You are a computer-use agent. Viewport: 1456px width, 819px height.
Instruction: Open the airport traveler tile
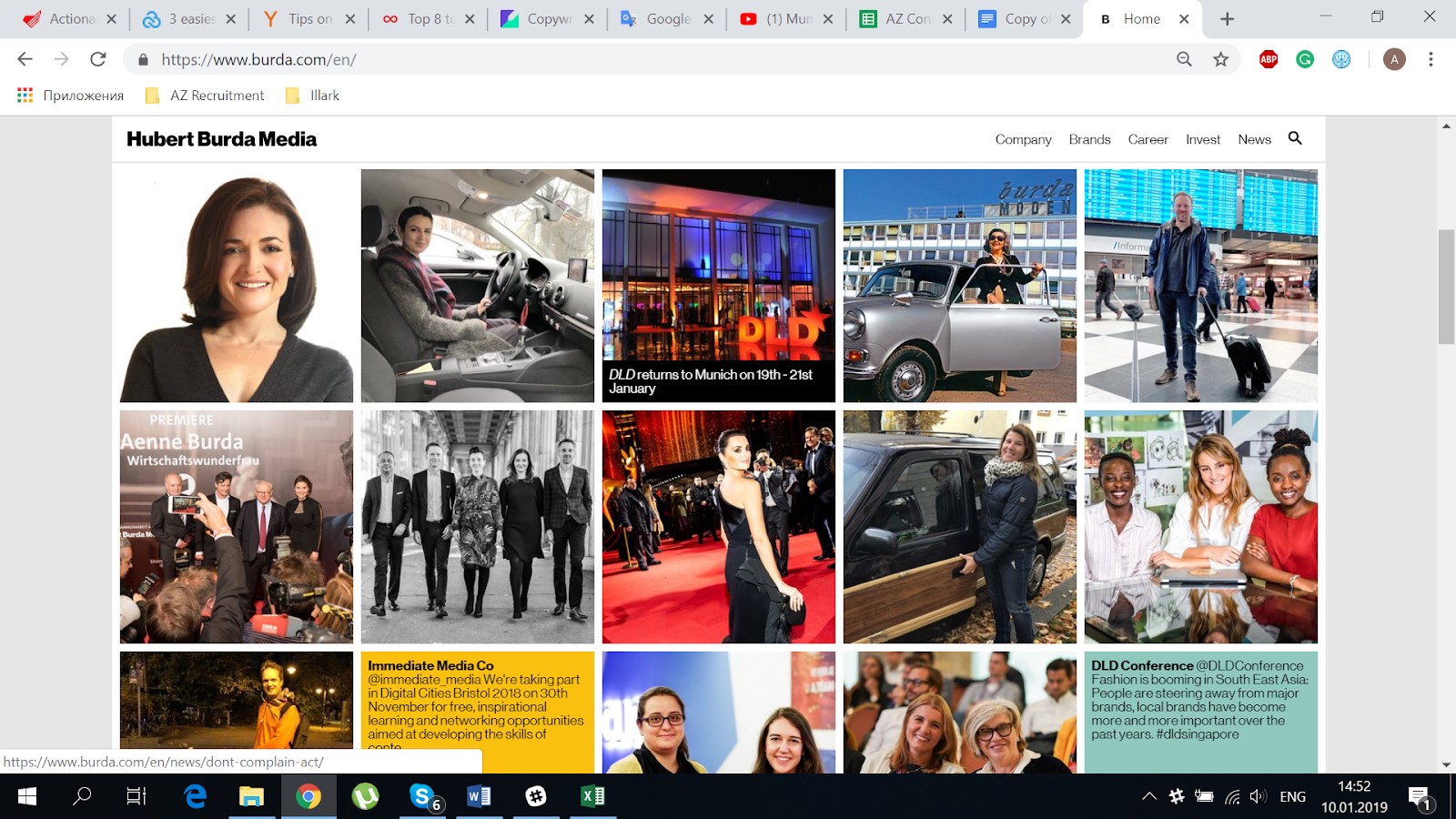(x=1201, y=286)
